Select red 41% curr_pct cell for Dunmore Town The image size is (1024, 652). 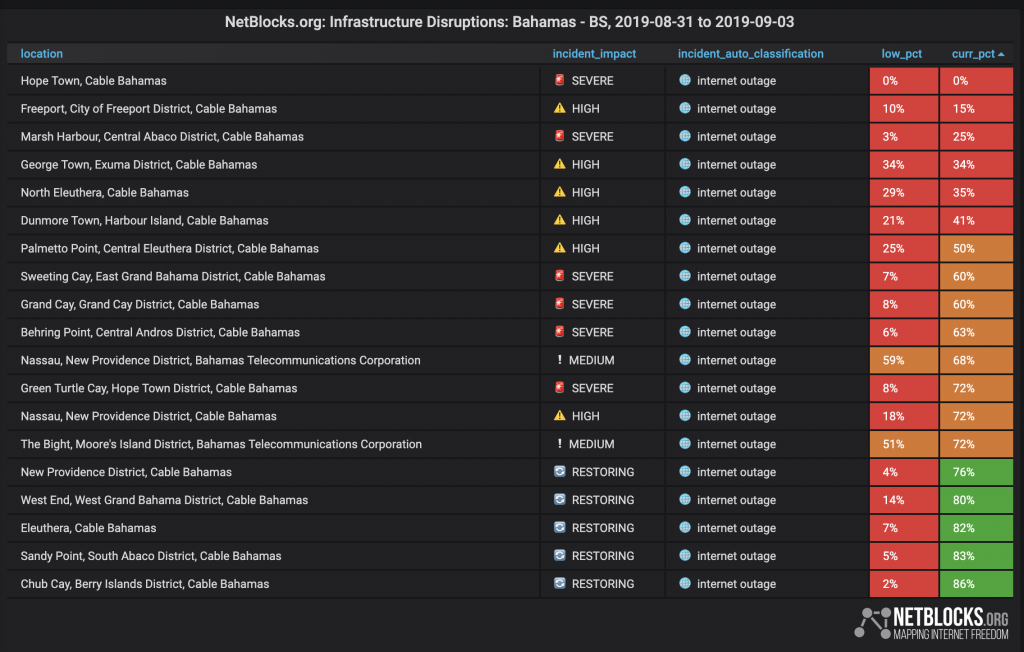point(976,220)
